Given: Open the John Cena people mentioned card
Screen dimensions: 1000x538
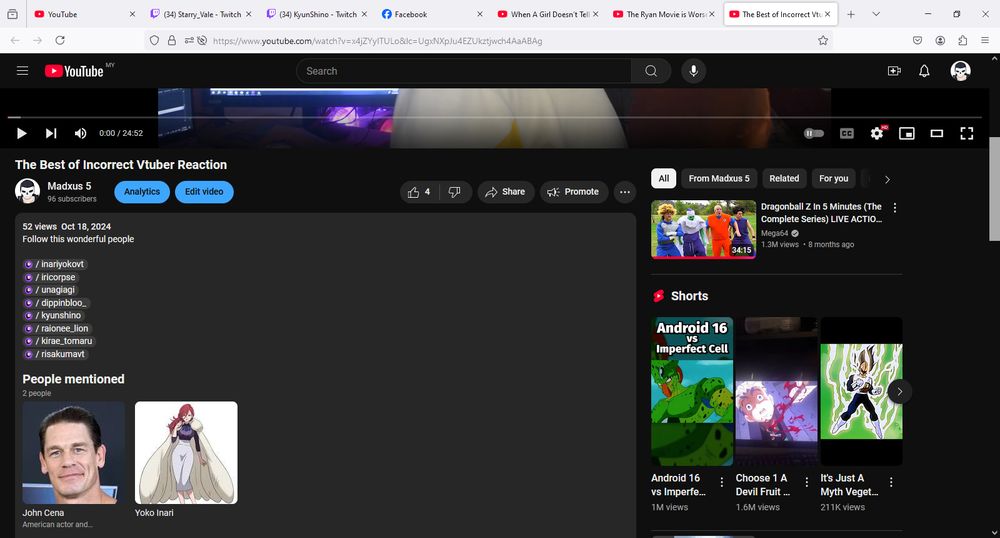Looking at the screenshot, I should click(x=73, y=465).
